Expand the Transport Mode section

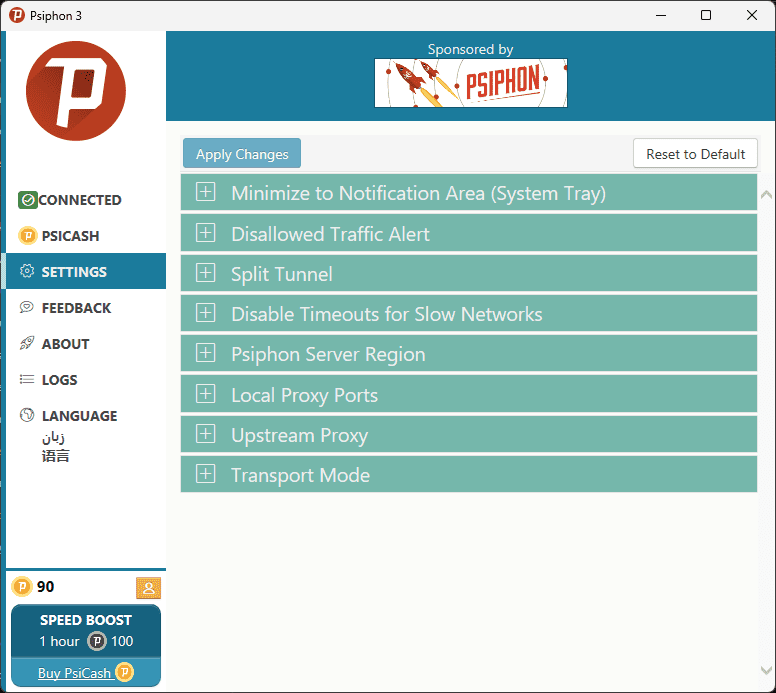(469, 475)
